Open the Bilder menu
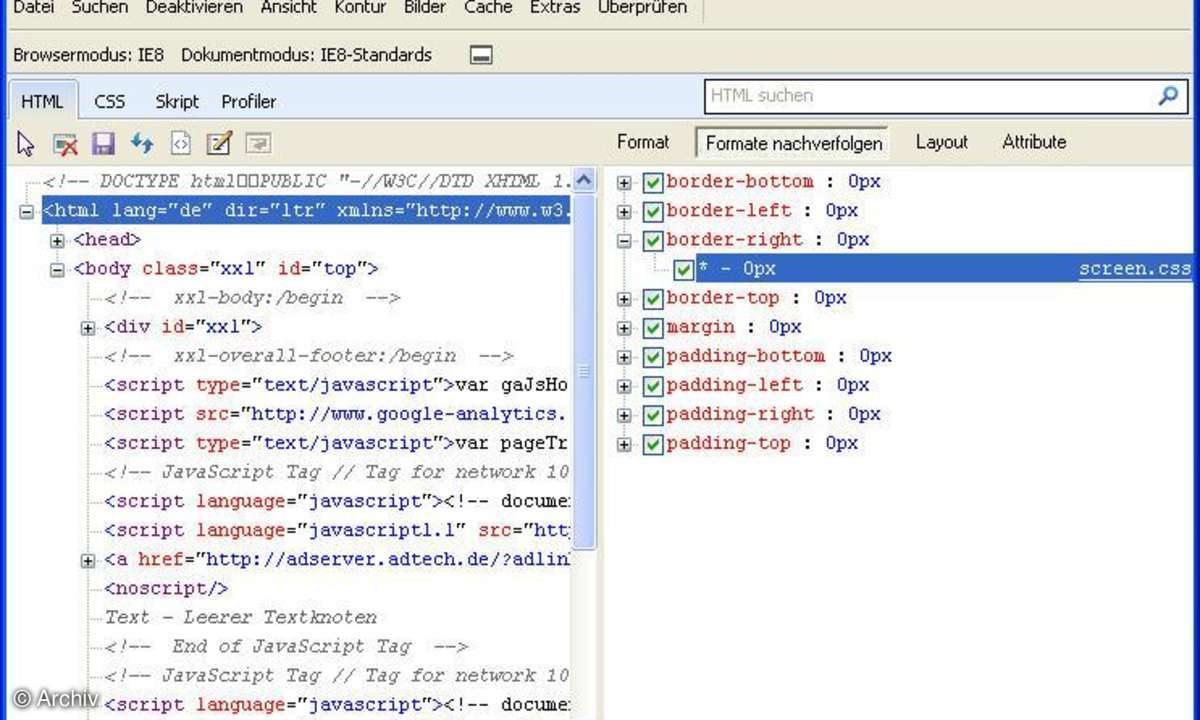The height and width of the screenshot is (720, 1200). (425, 7)
